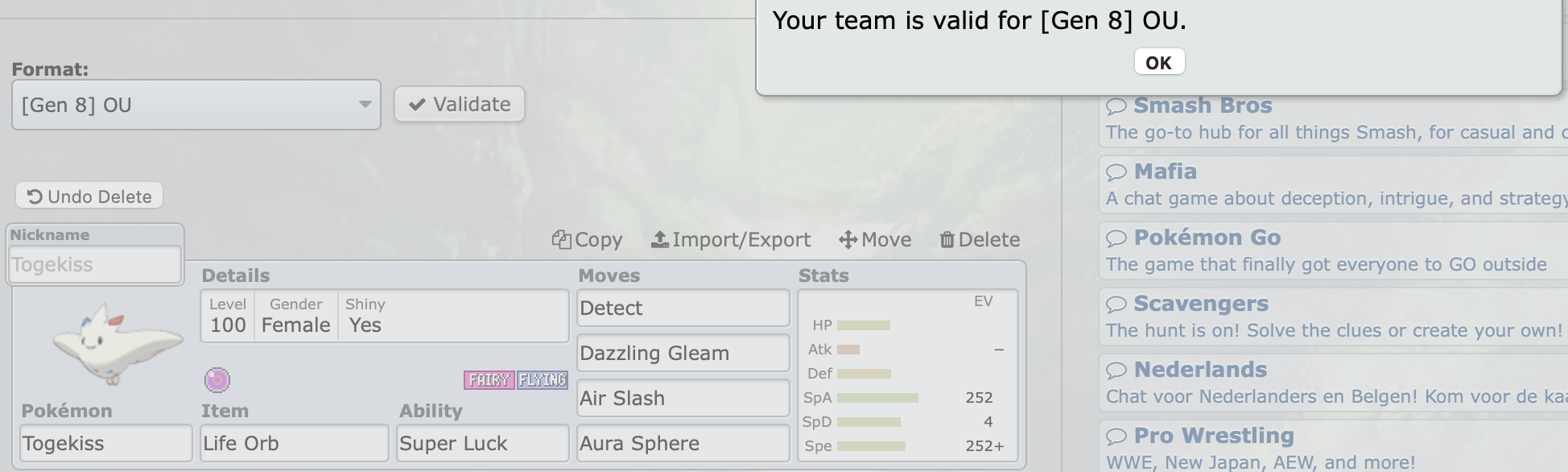This screenshot has height=472, width=1568.
Task: Click the Mafia chat bubble icon
Action: pyautogui.click(x=1116, y=172)
